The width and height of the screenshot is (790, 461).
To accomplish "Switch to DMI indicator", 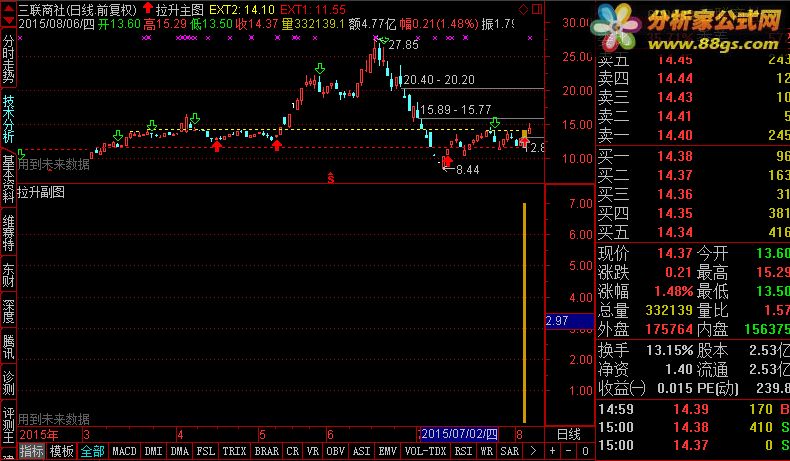I will tap(153, 451).
